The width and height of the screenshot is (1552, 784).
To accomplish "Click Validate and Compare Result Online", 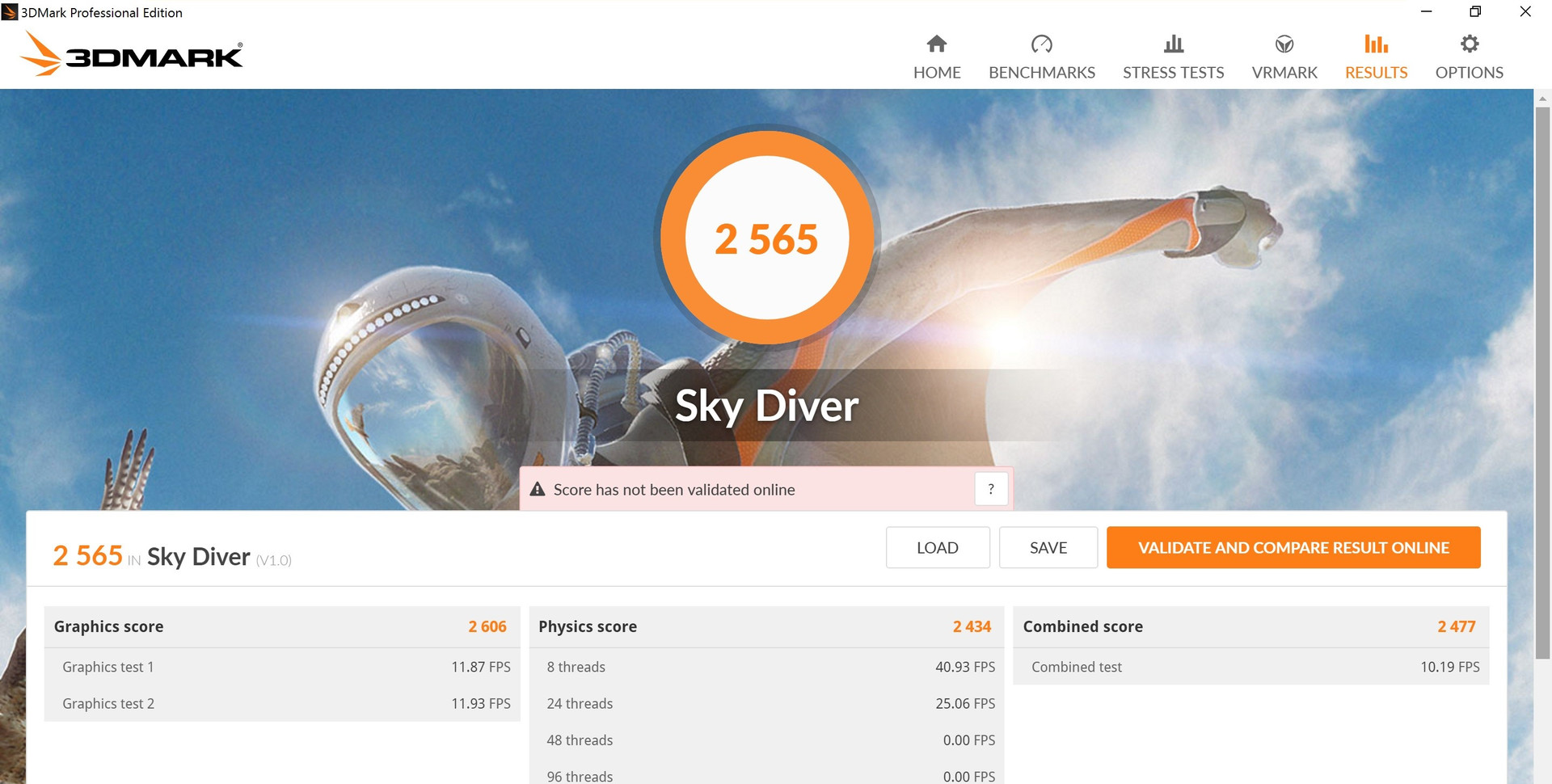I will pyautogui.click(x=1293, y=548).
